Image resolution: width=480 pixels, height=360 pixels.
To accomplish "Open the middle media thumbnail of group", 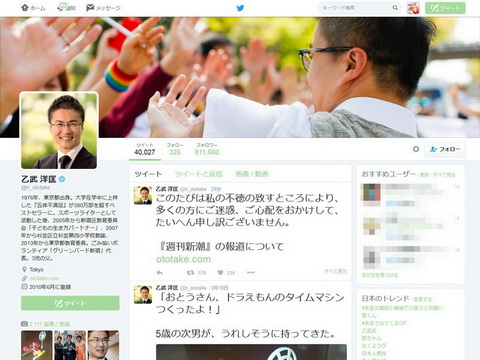I will [70, 345].
